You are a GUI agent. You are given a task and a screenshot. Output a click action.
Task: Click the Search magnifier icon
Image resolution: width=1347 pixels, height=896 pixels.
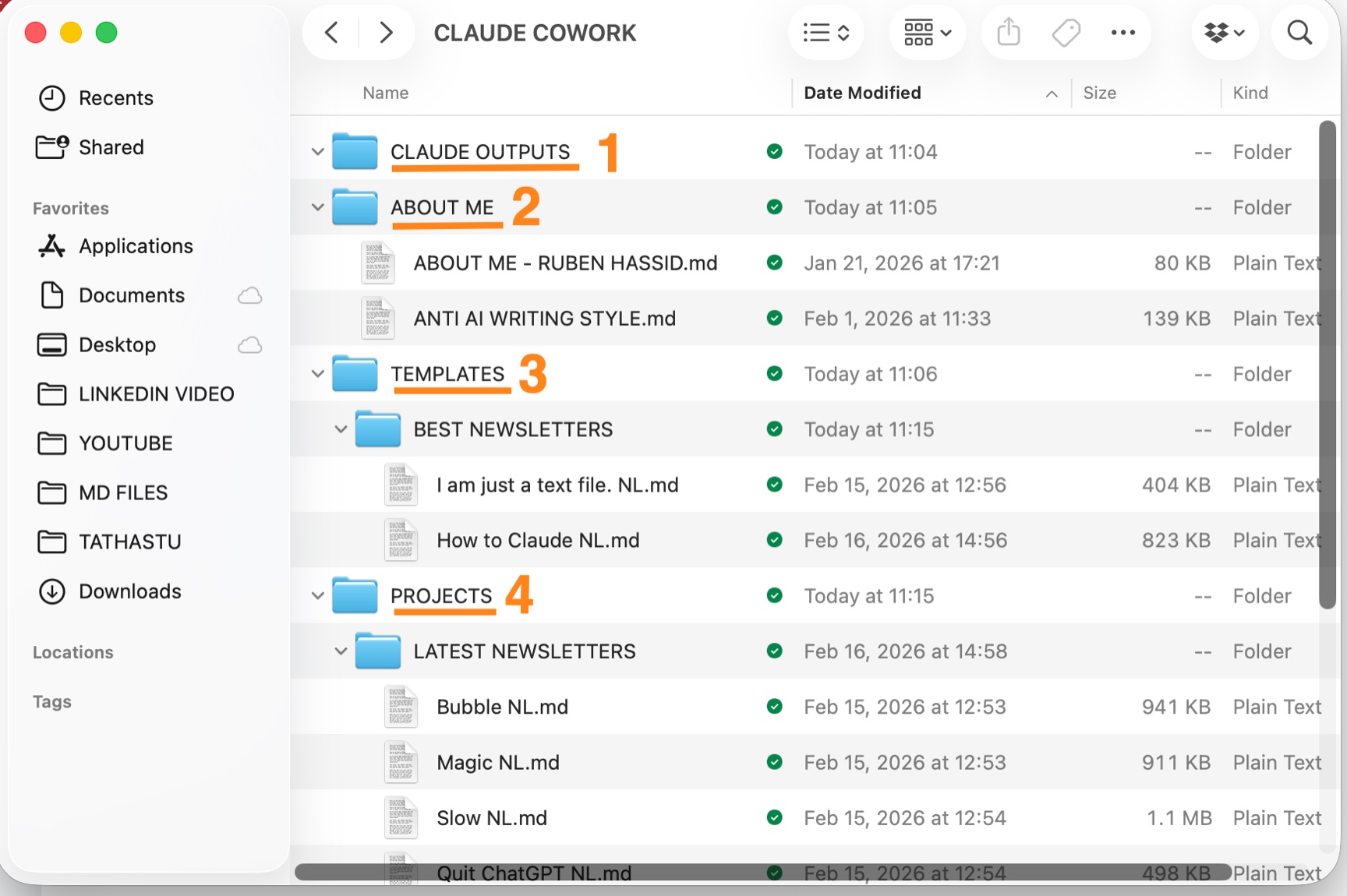coord(1299,33)
